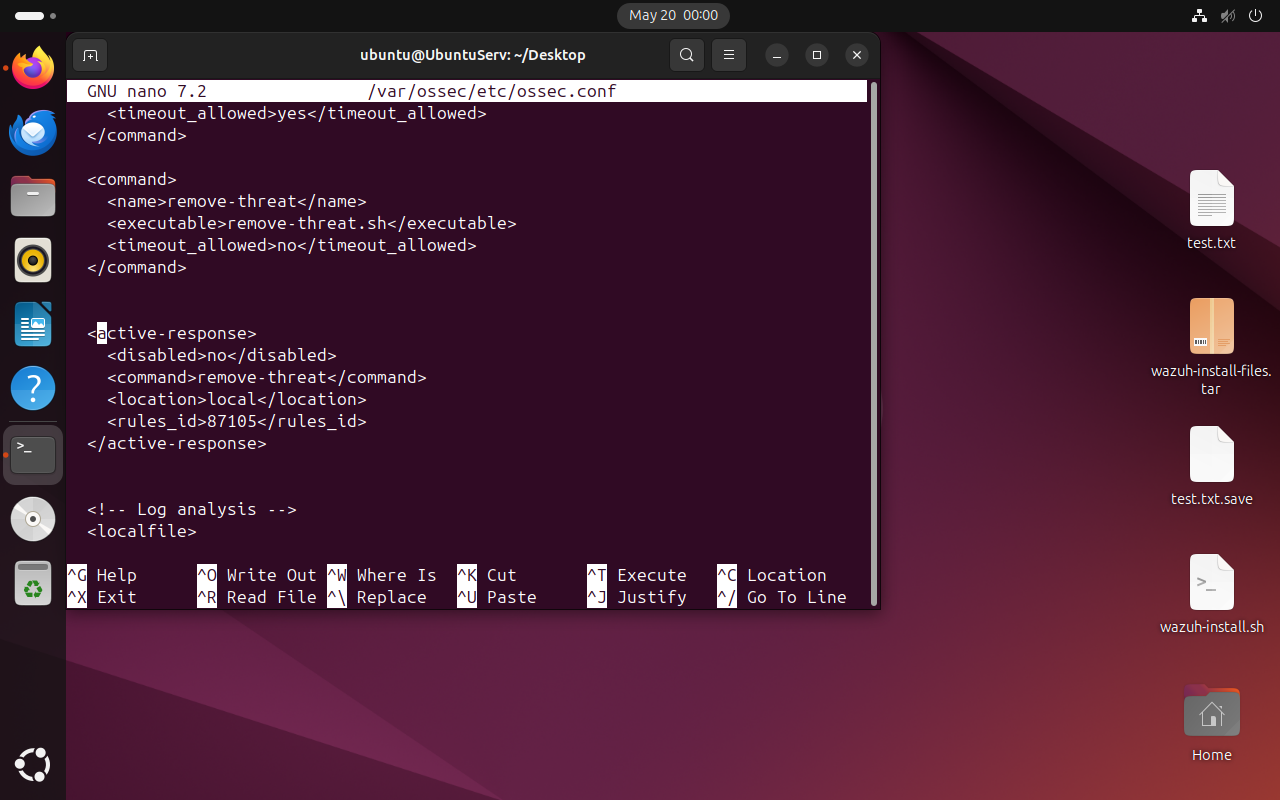Click the opening <active-response> tag line
This screenshot has height=800, width=1280.
click(x=172, y=333)
